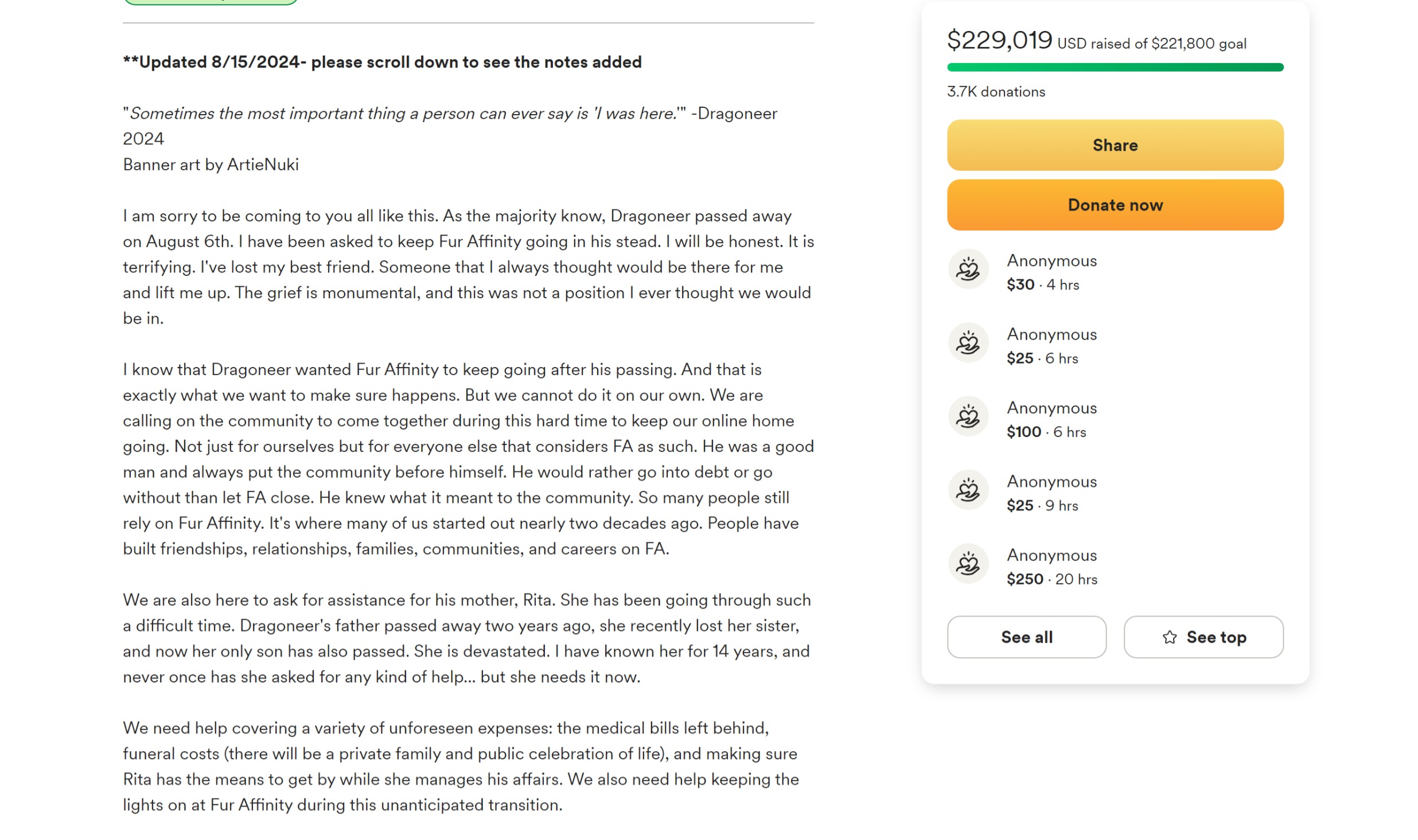The width and height of the screenshot is (1418, 840).
Task: Click the 3.7K donations count
Action: coord(996,92)
